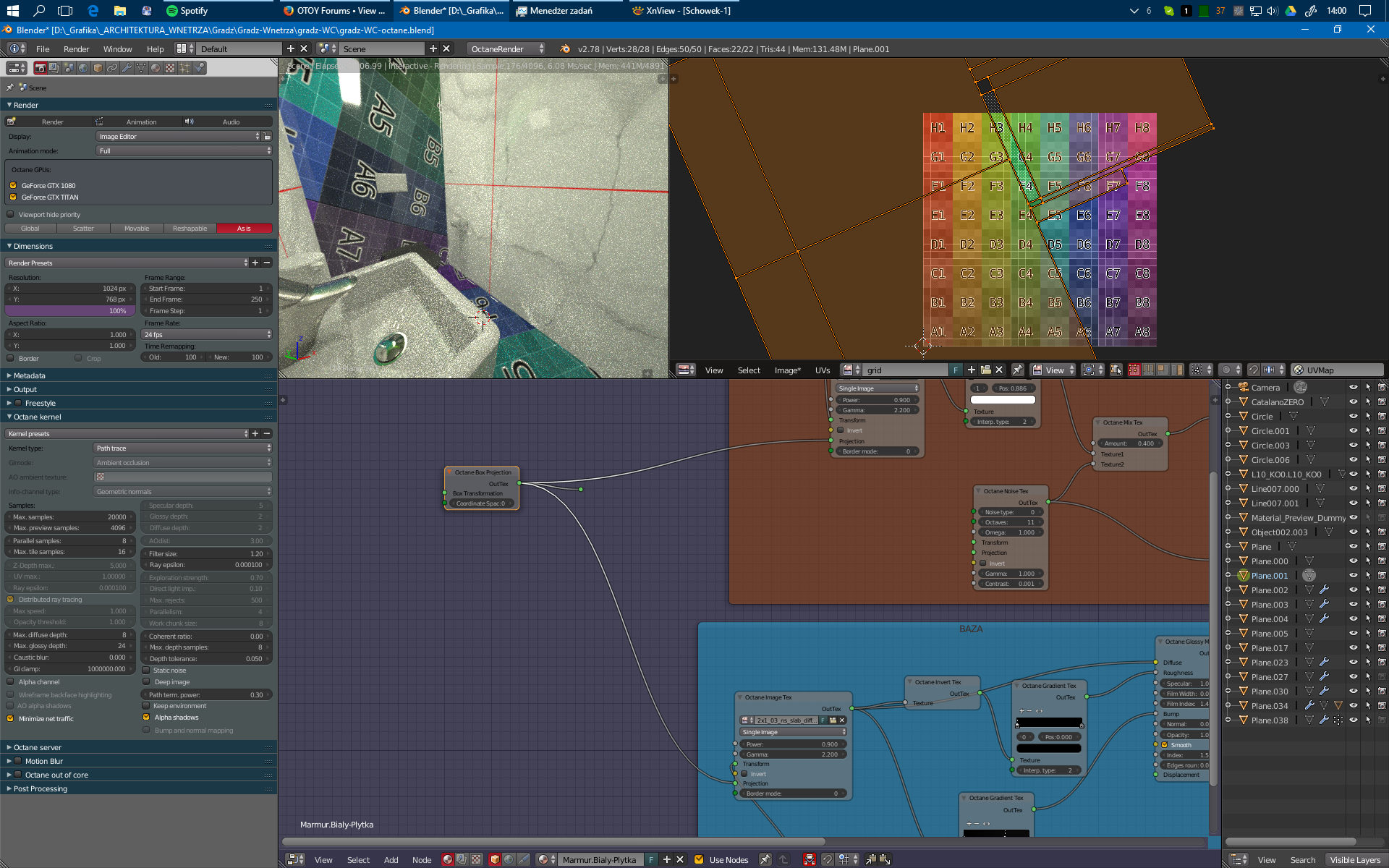This screenshot has height=868, width=1389.
Task: Open the Add menu in node editor
Action: click(391, 860)
